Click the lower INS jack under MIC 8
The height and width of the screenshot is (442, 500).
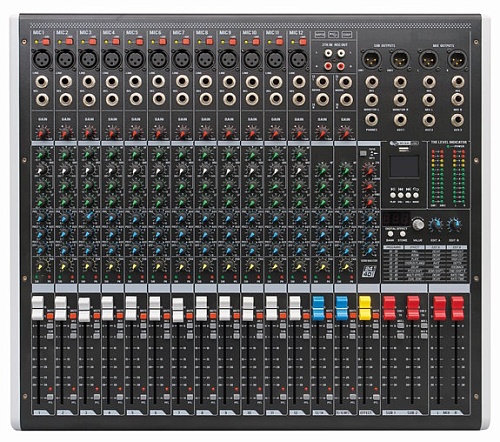205,99
